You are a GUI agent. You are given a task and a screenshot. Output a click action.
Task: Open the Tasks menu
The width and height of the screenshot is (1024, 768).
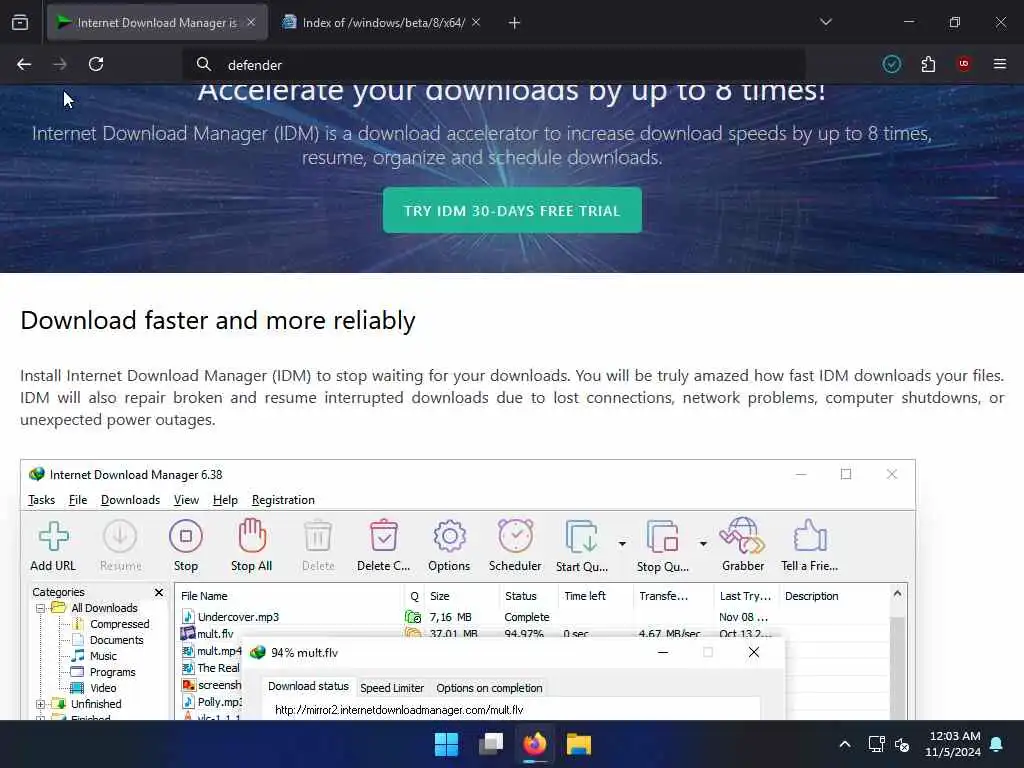pos(41,500)
